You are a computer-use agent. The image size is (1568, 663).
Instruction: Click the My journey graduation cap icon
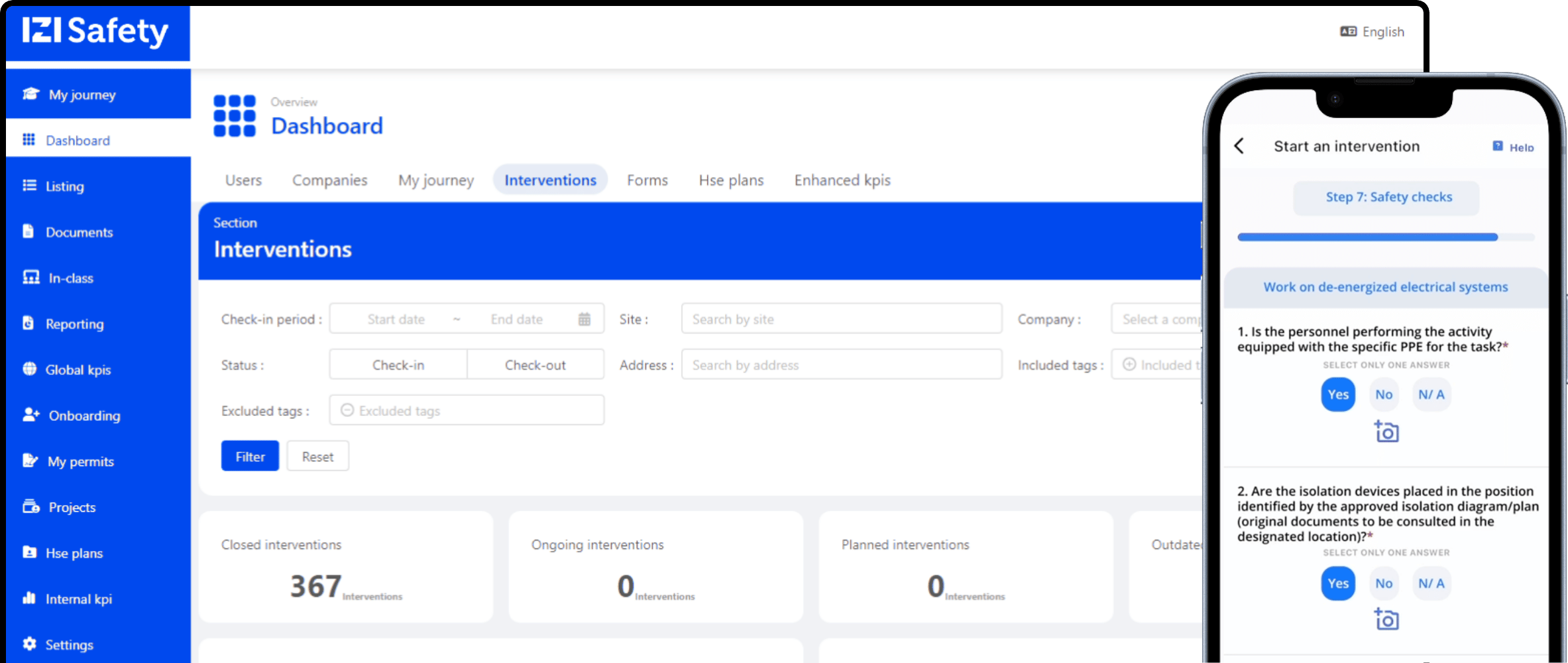(30, 94)
